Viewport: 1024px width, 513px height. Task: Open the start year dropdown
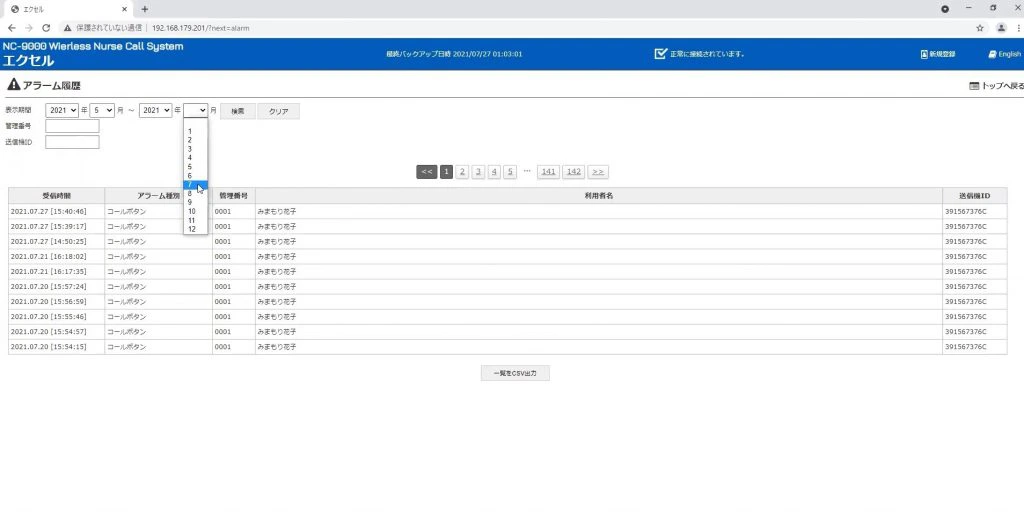click(61, 110)
